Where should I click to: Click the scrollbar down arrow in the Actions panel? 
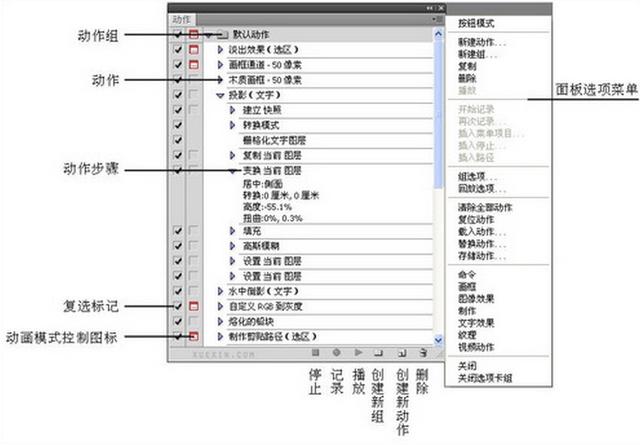438,337
